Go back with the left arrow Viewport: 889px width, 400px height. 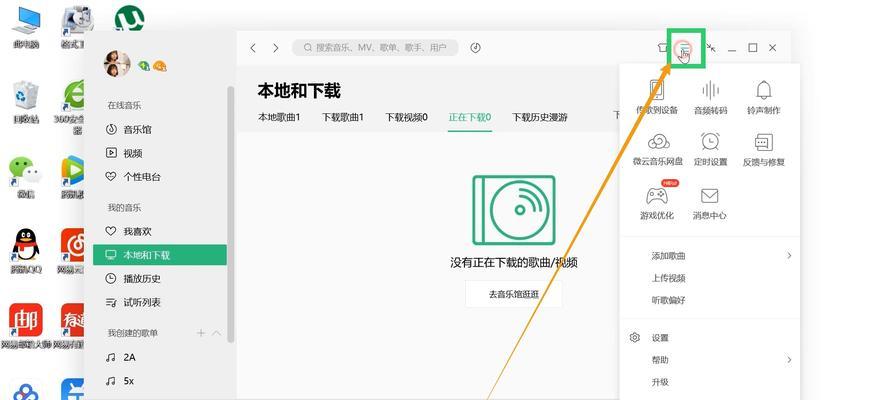pos(253,48)
